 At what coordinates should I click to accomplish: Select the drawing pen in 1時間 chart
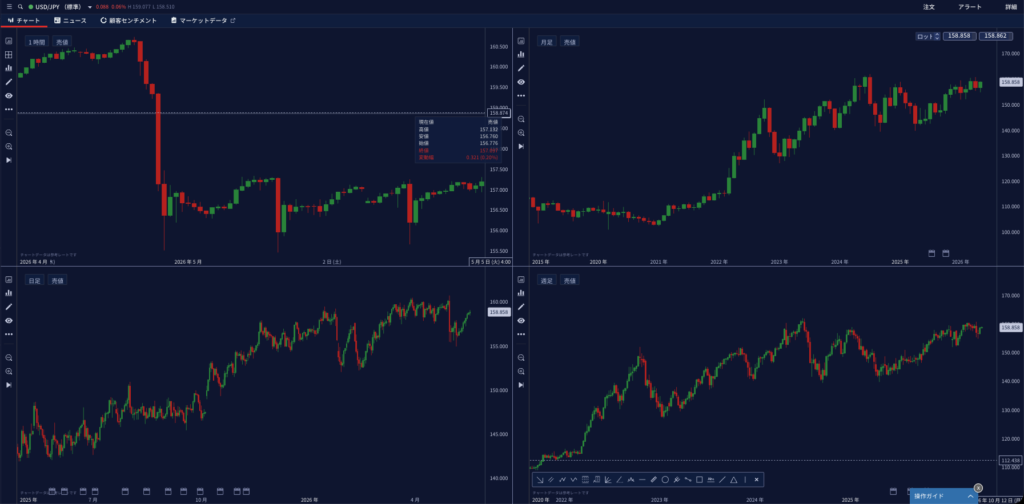pos(8,82)
